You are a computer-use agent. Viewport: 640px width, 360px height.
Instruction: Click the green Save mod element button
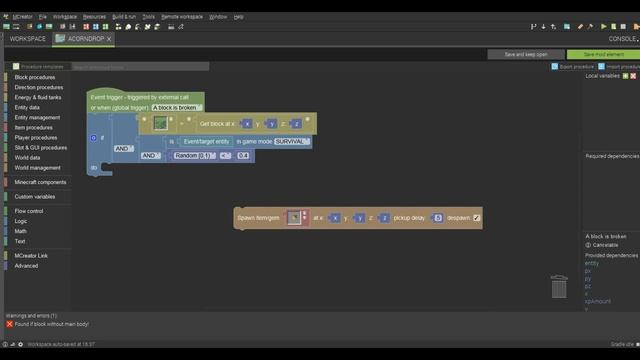603,54
